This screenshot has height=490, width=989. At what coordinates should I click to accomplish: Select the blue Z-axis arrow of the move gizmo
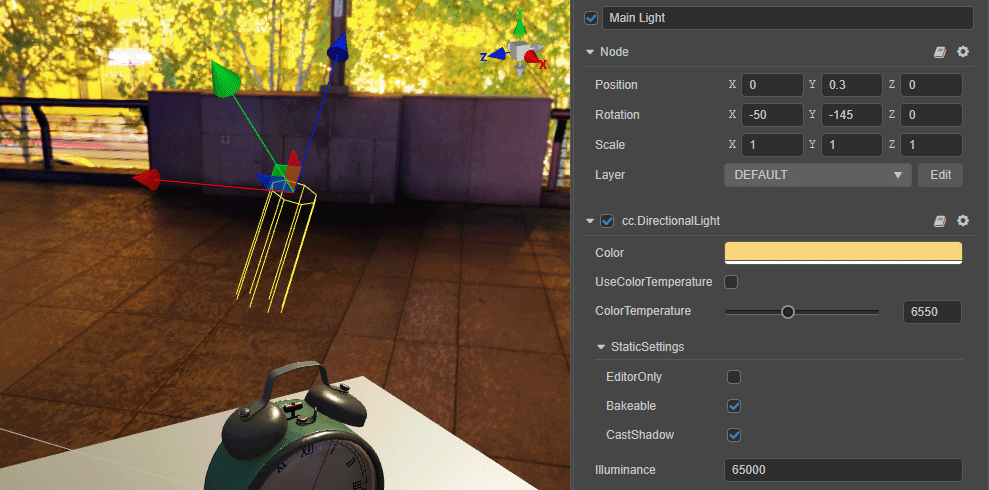pos(338,48)
